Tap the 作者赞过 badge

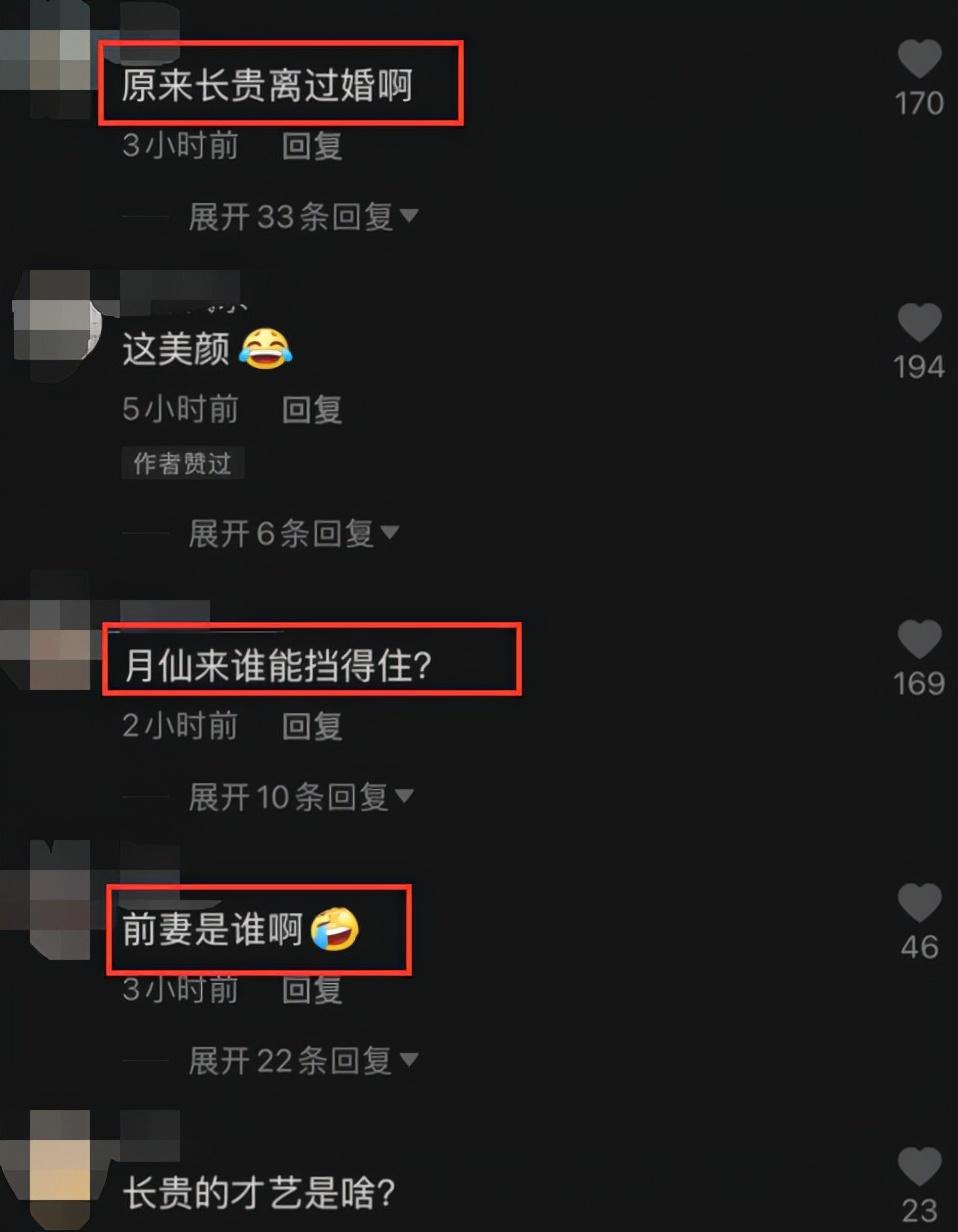183,463
